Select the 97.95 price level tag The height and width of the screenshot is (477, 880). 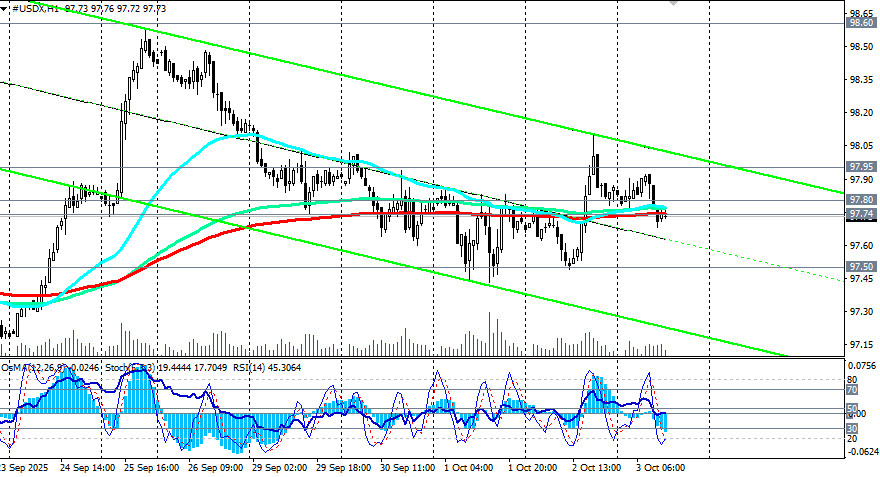[x=861, y=167]
